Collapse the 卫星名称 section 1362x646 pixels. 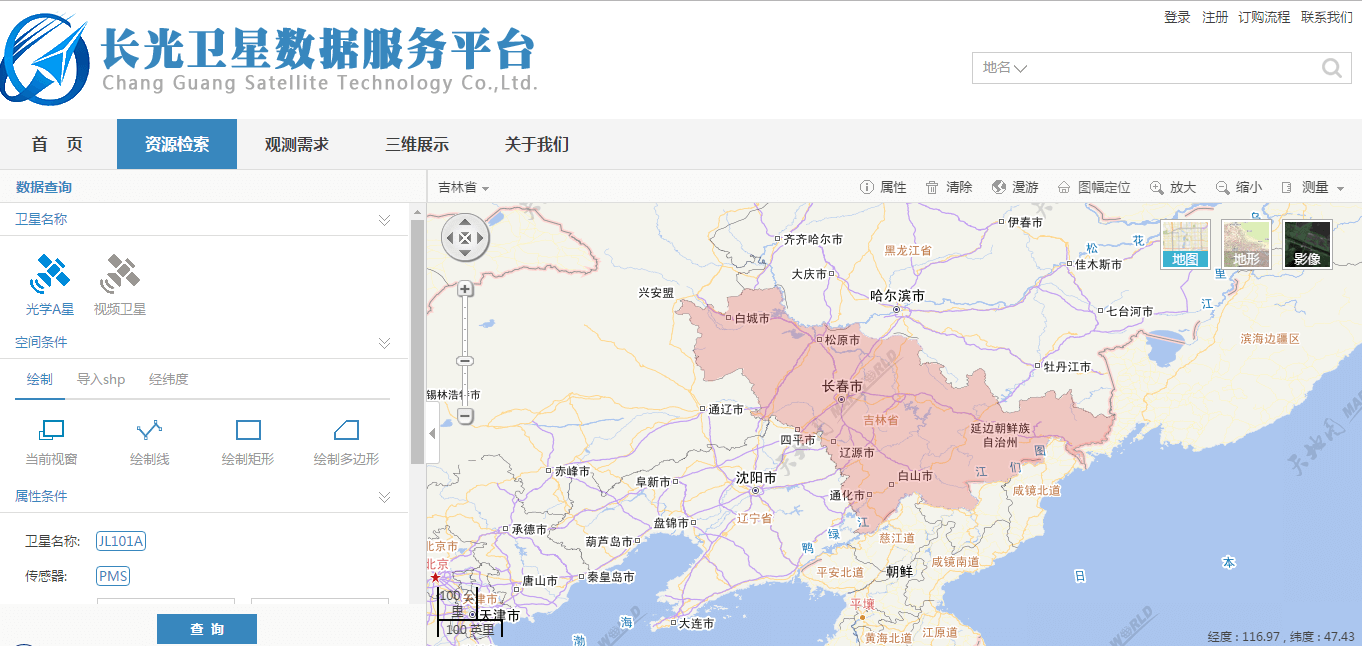pyautogui.click(x=384, y=220)
